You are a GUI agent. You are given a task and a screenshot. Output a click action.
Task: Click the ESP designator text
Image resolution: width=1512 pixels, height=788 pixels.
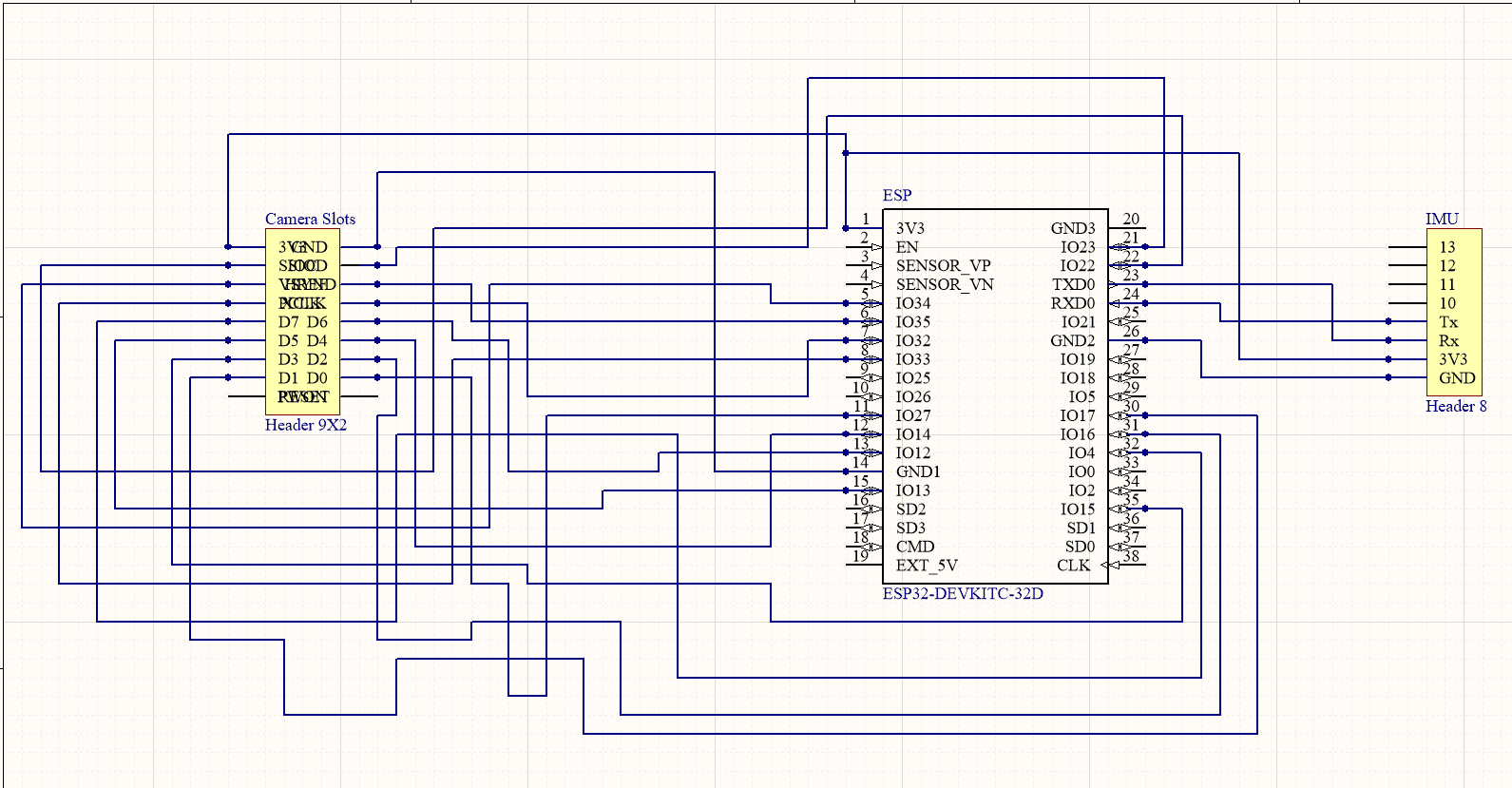tap(897, 196)
